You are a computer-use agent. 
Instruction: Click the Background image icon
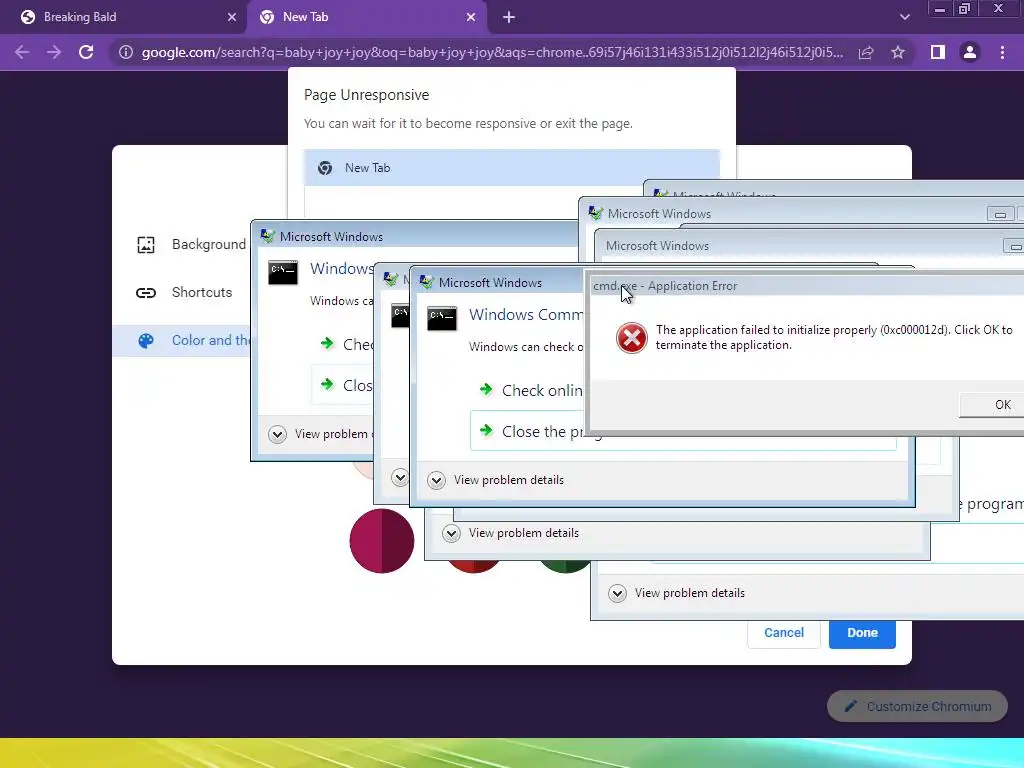[x=146, y=245]
